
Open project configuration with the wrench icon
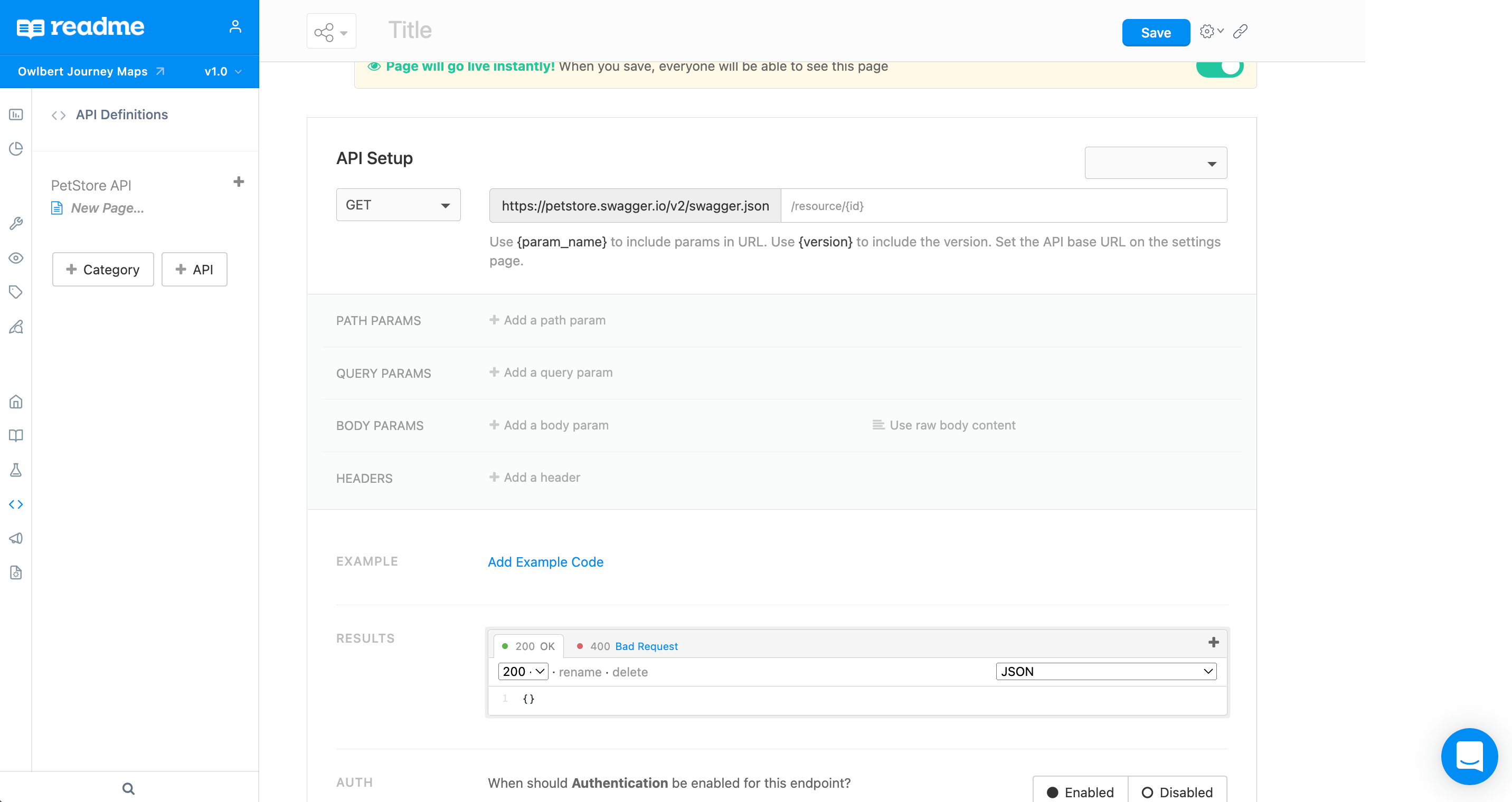click(x=16, y=223)
